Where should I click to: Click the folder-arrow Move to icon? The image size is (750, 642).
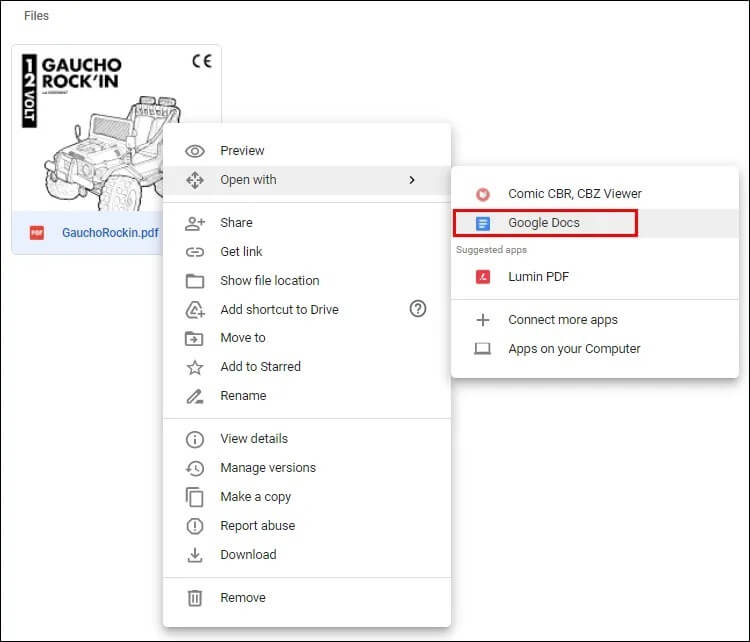tap(194, 338)
